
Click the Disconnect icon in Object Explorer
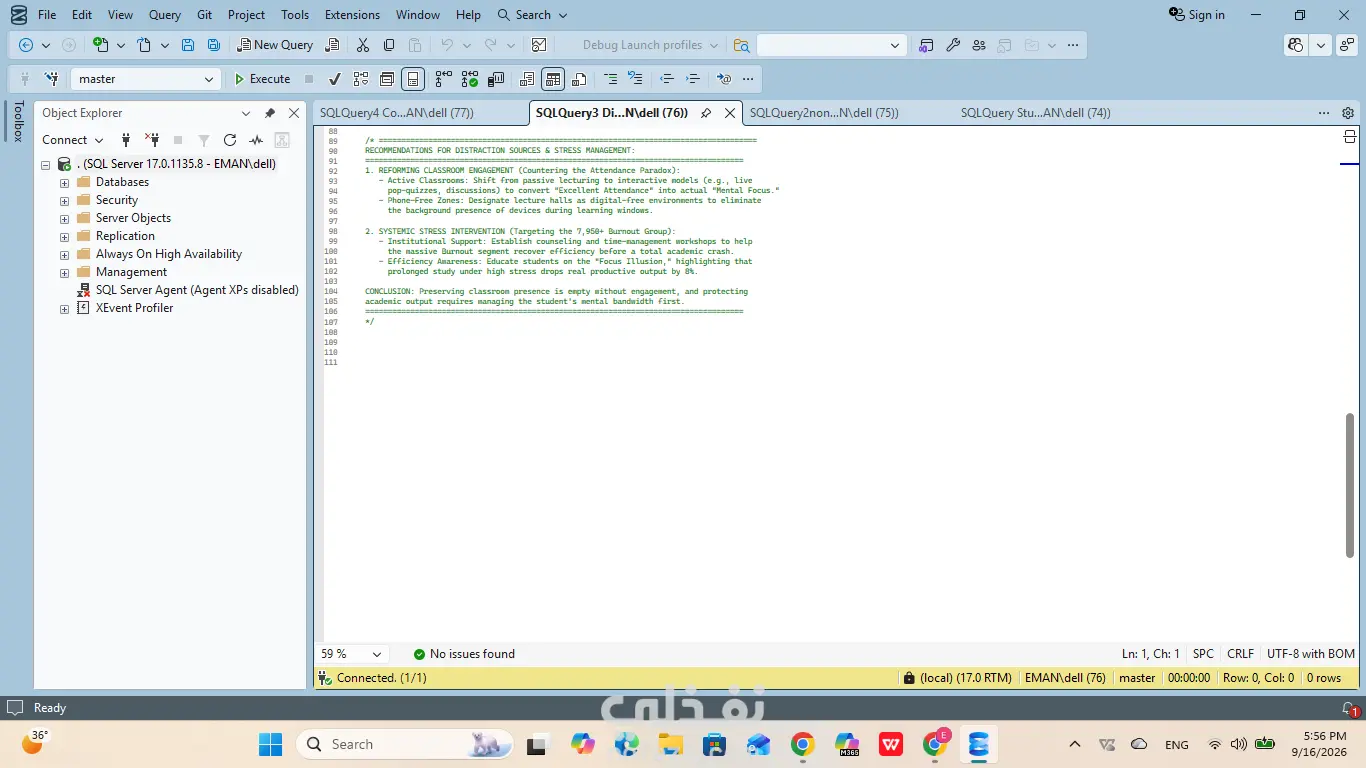pos(152,140)
